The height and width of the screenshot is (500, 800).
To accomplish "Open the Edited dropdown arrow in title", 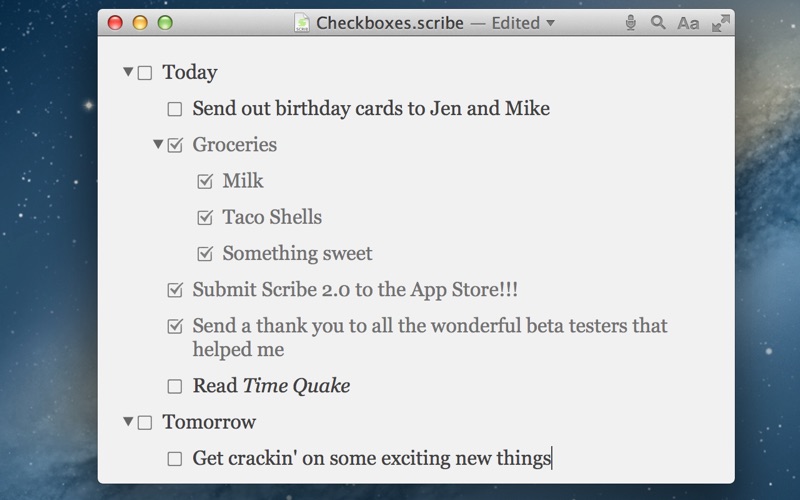I will tap(551, 23).
